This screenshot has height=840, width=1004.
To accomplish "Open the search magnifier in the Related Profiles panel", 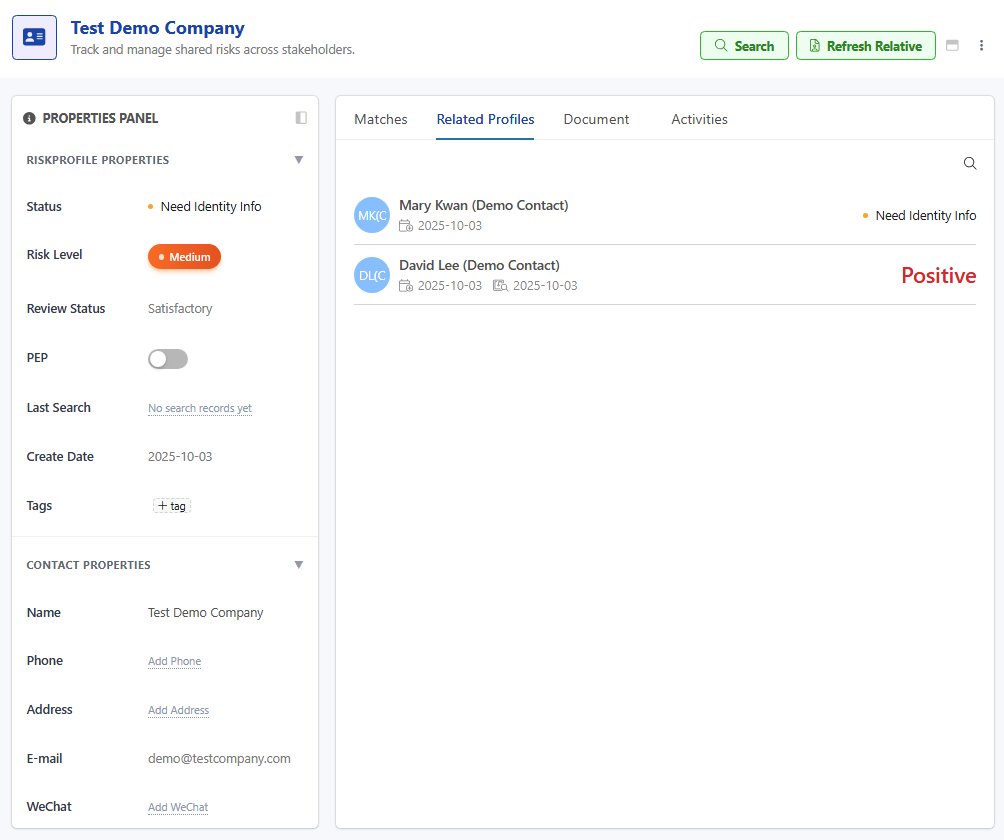I will [969, 163].
